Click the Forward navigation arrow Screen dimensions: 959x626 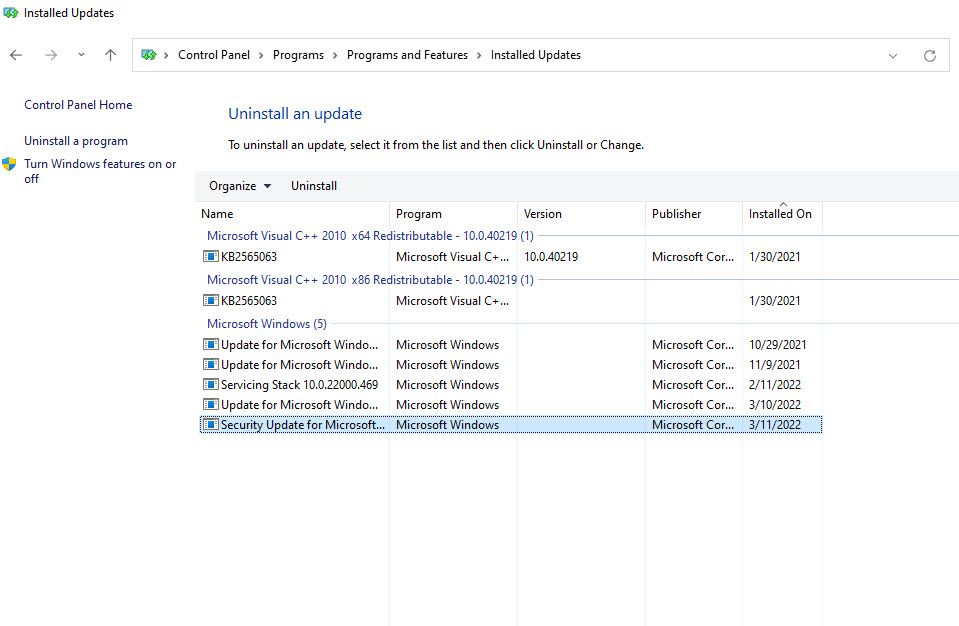pos(50,55)
